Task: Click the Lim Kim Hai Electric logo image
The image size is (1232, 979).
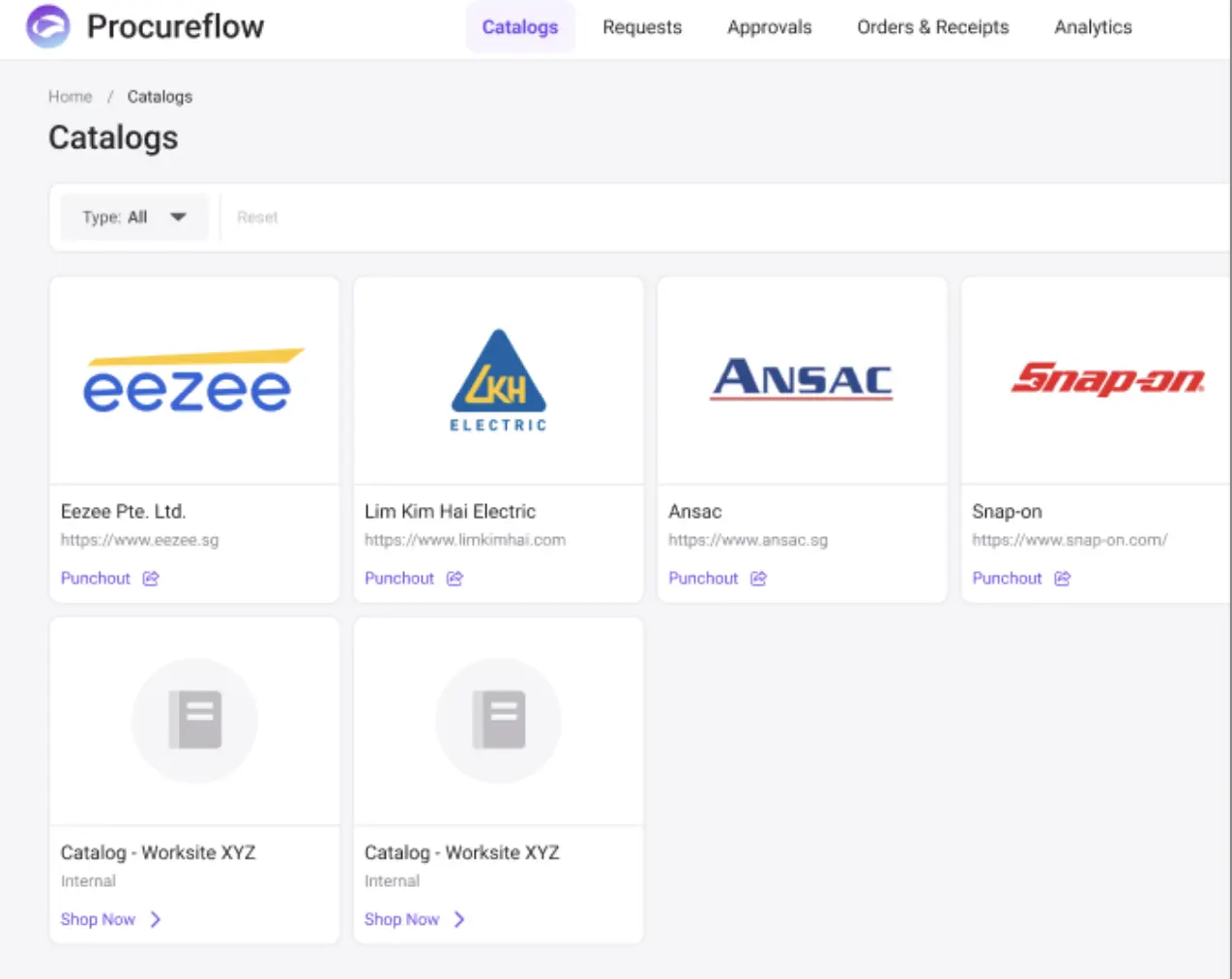Action: 499,380
